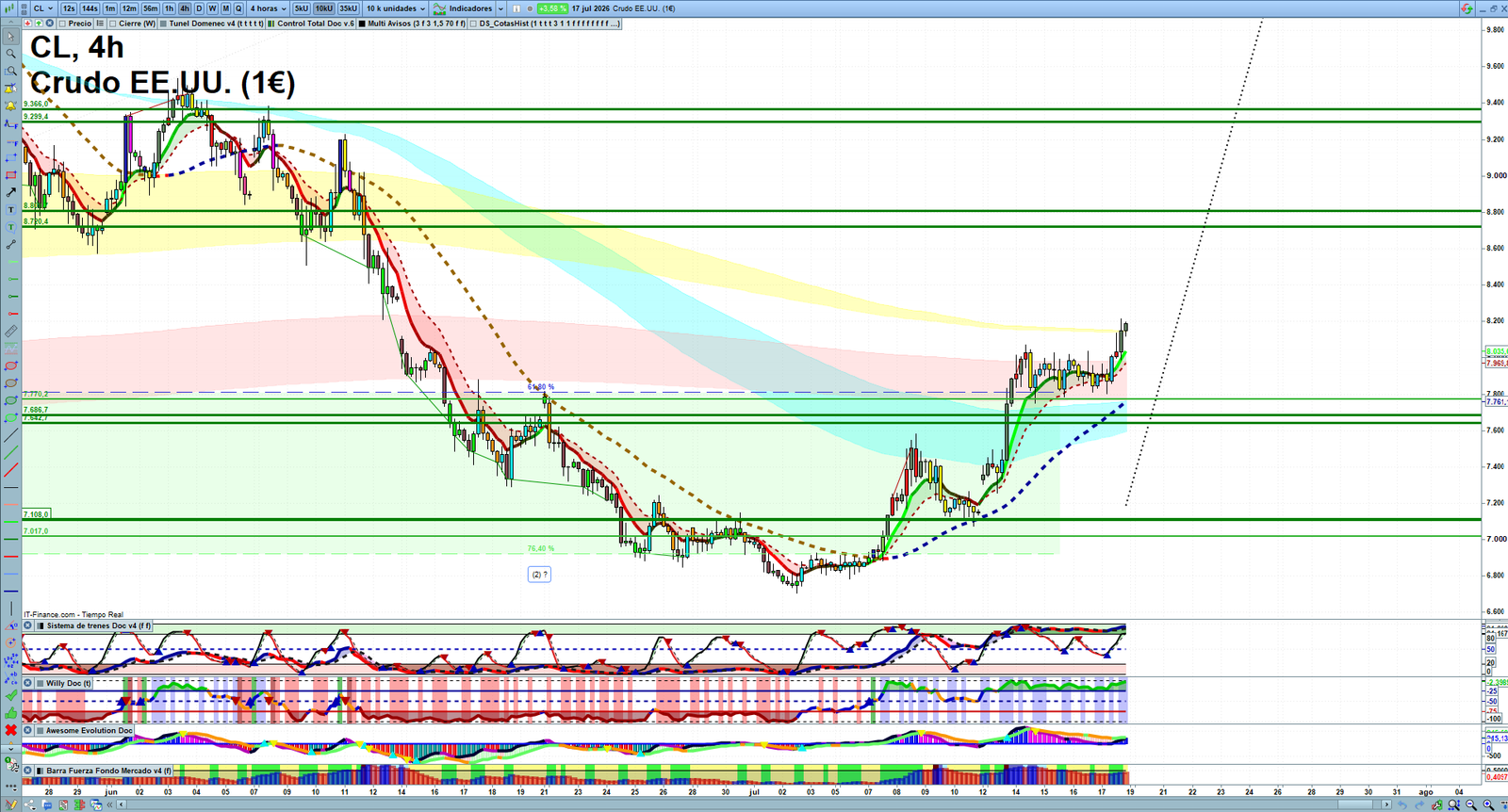The height and width of the screenshot is (812, 1508).
Task: Close the Barra Fuerza Fondo Mercado panel
Action: click(x=27, y=771)
